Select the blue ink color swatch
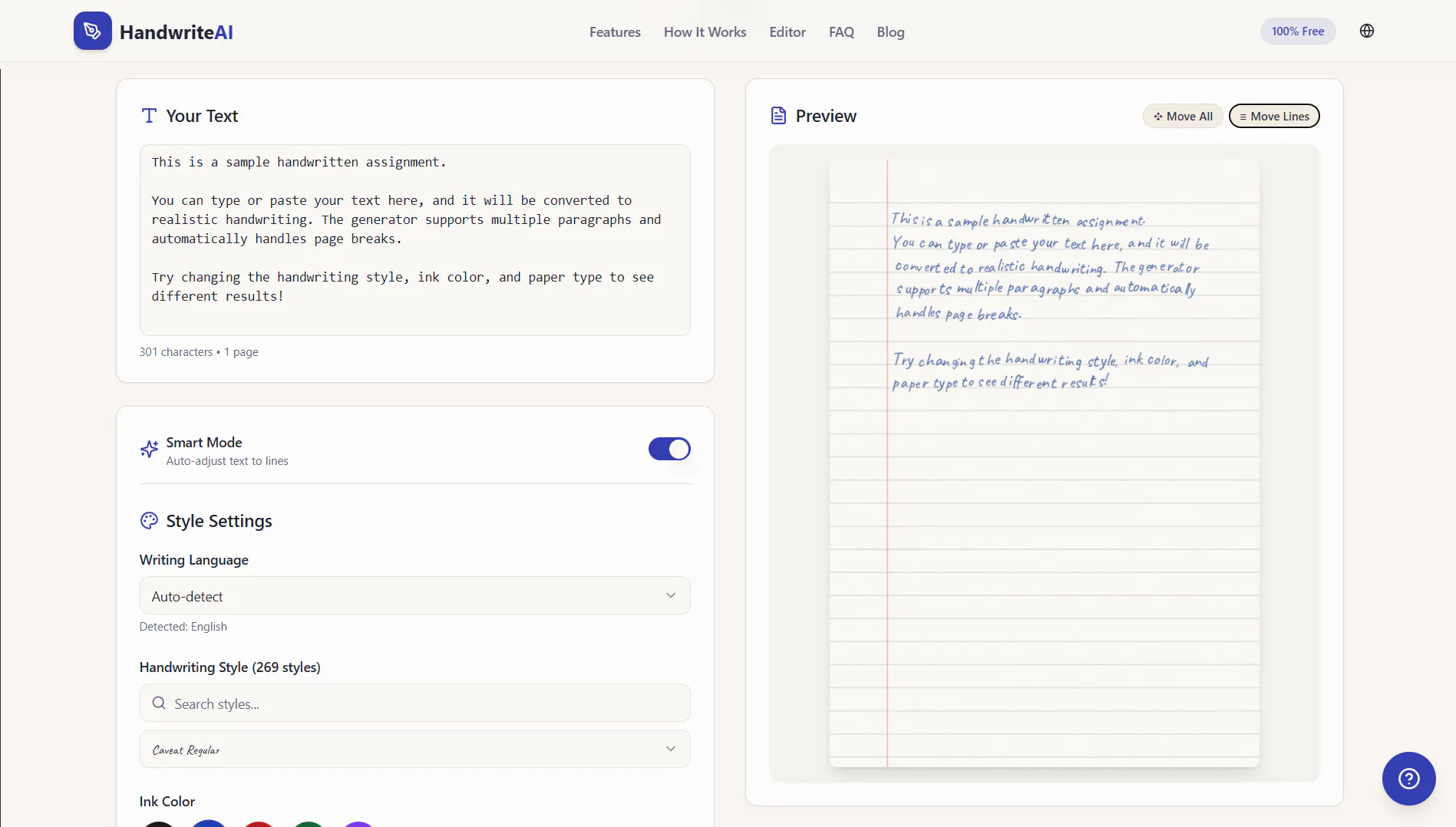Viewport: 1456px width, 827px height. [209, 824]
